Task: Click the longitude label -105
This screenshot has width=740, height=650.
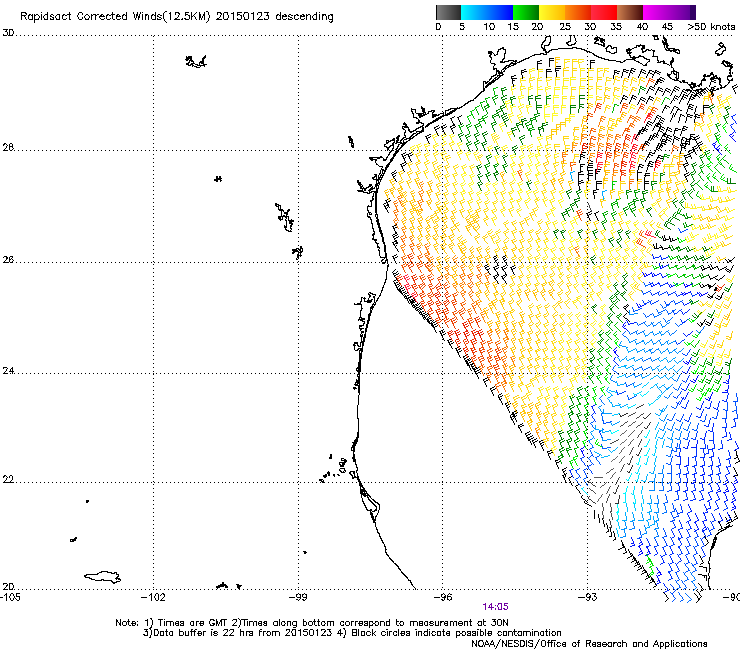Action: 10,597
